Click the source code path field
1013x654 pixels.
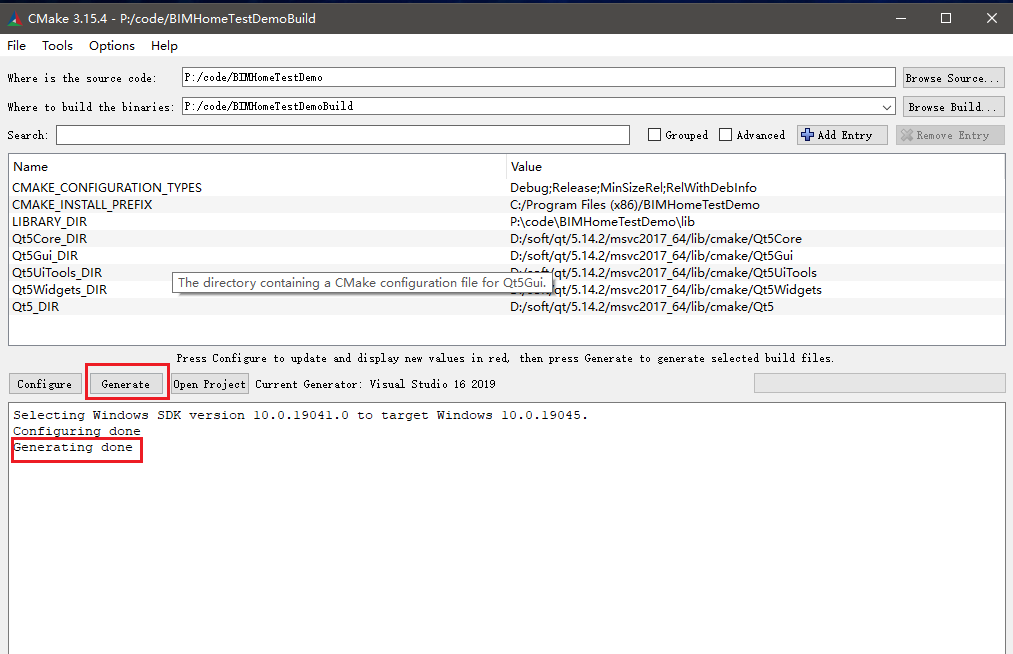pyautogui.click(x=538, y=78)
